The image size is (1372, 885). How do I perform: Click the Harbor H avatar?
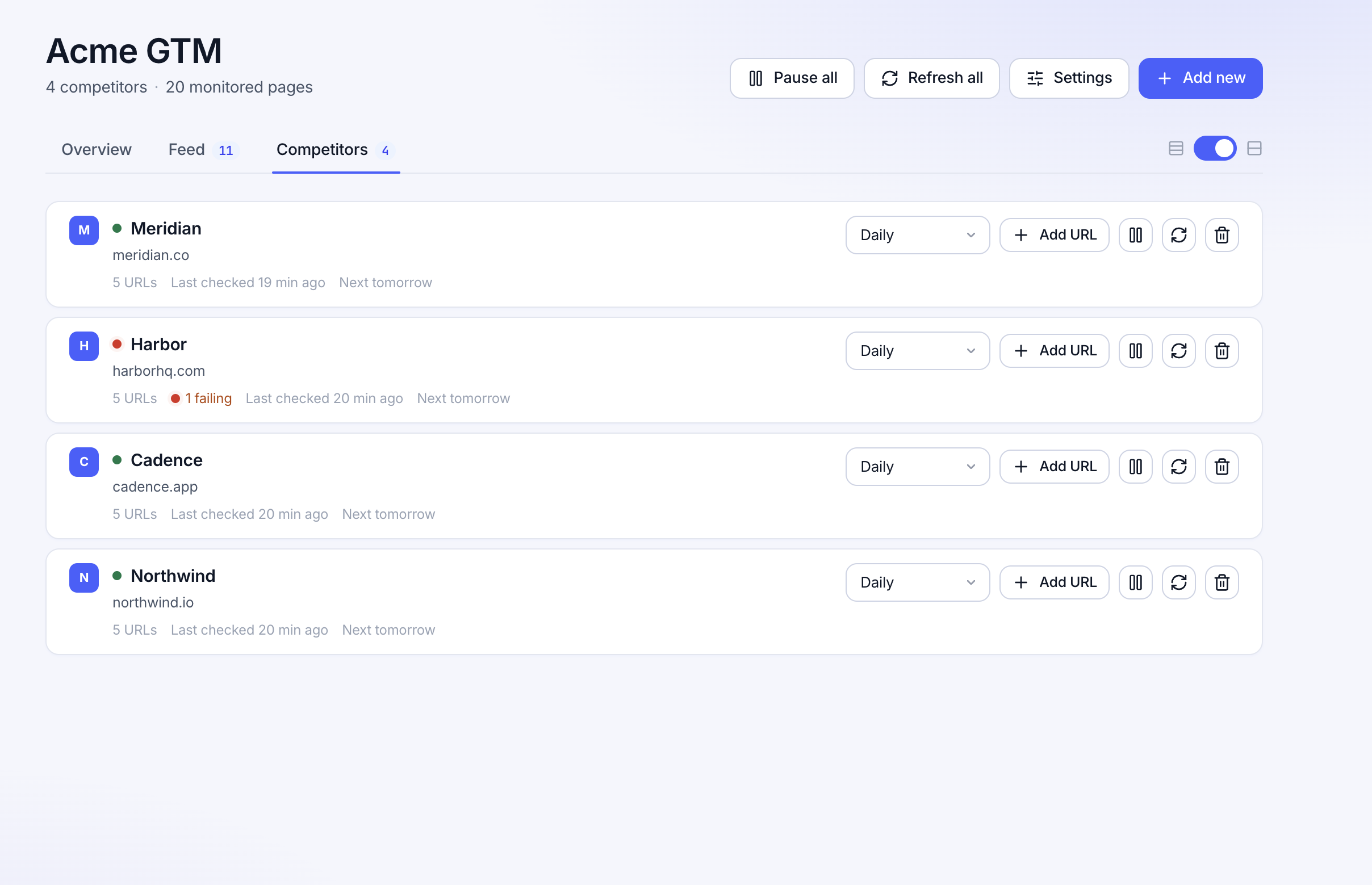point(84,346)
